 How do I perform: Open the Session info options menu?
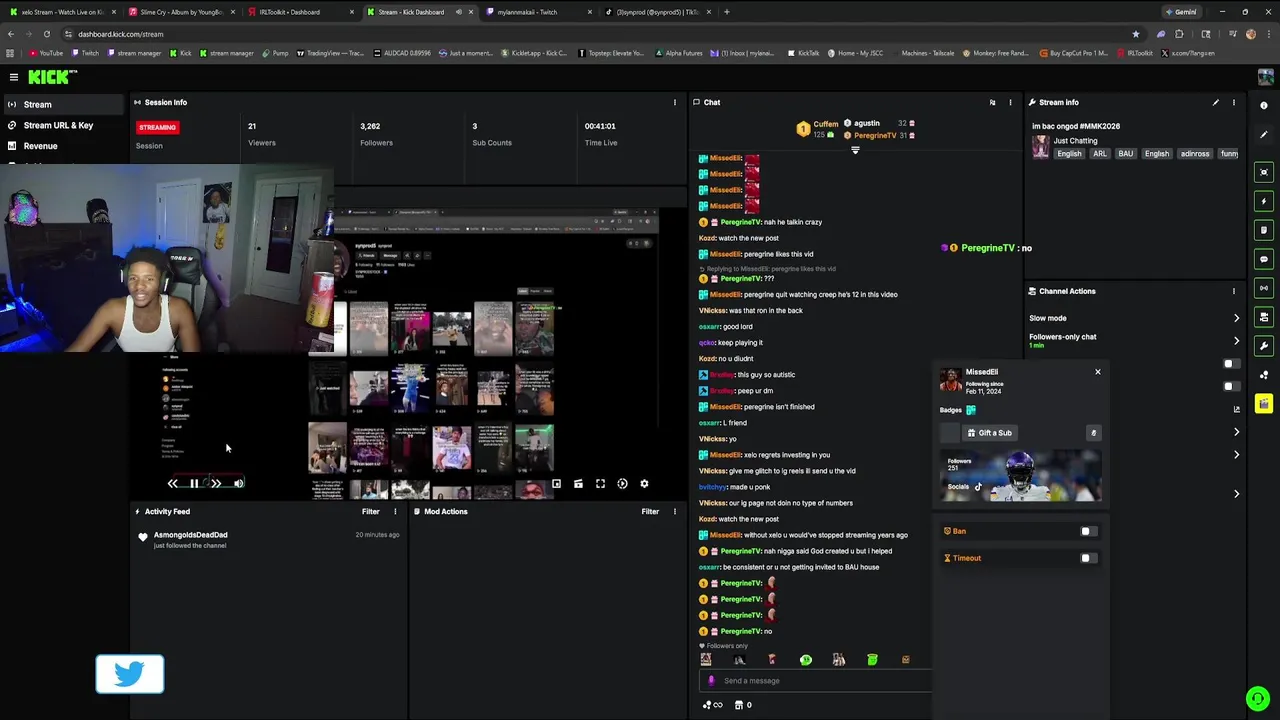tap(675, 102)
